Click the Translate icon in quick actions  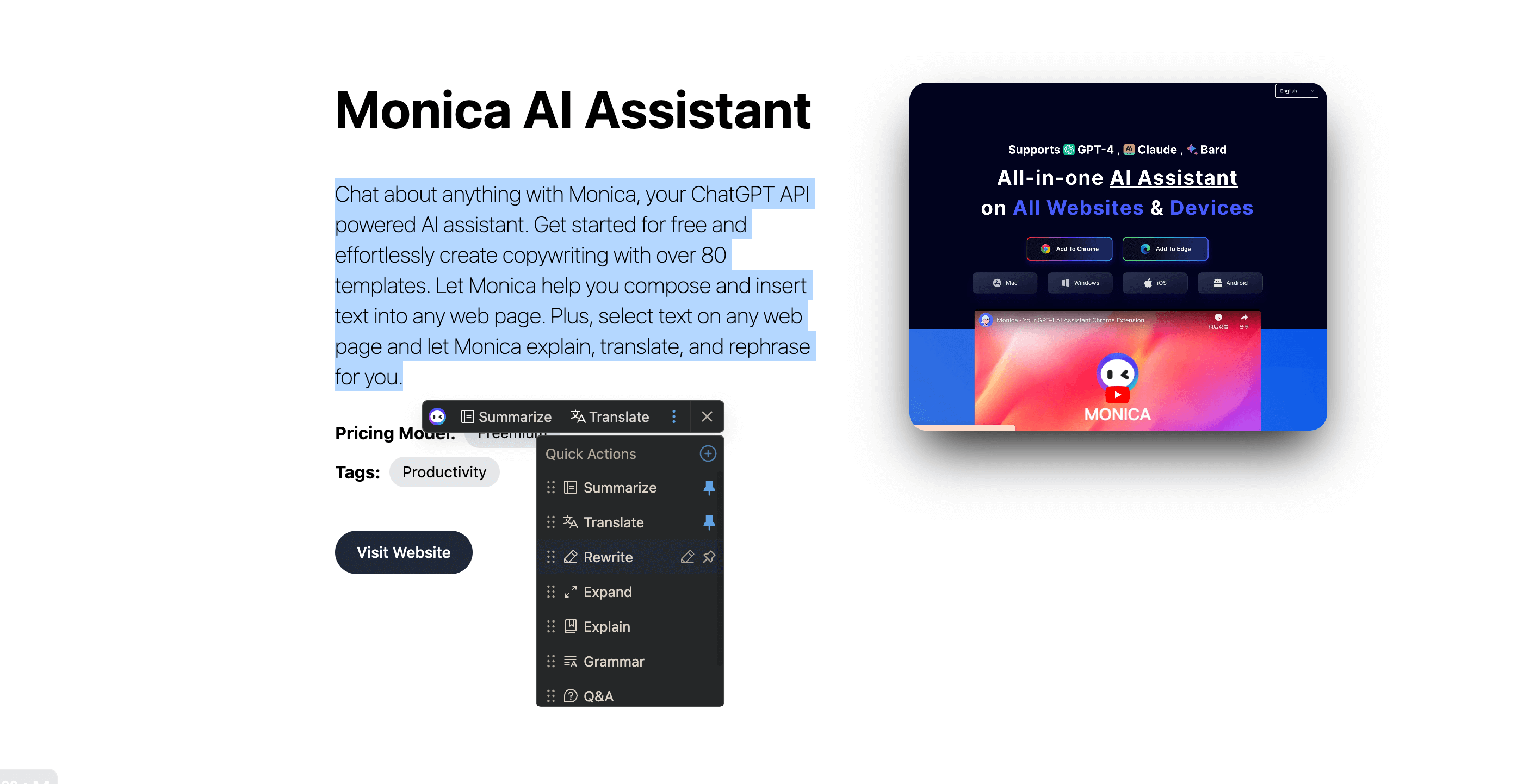(571, 522)
